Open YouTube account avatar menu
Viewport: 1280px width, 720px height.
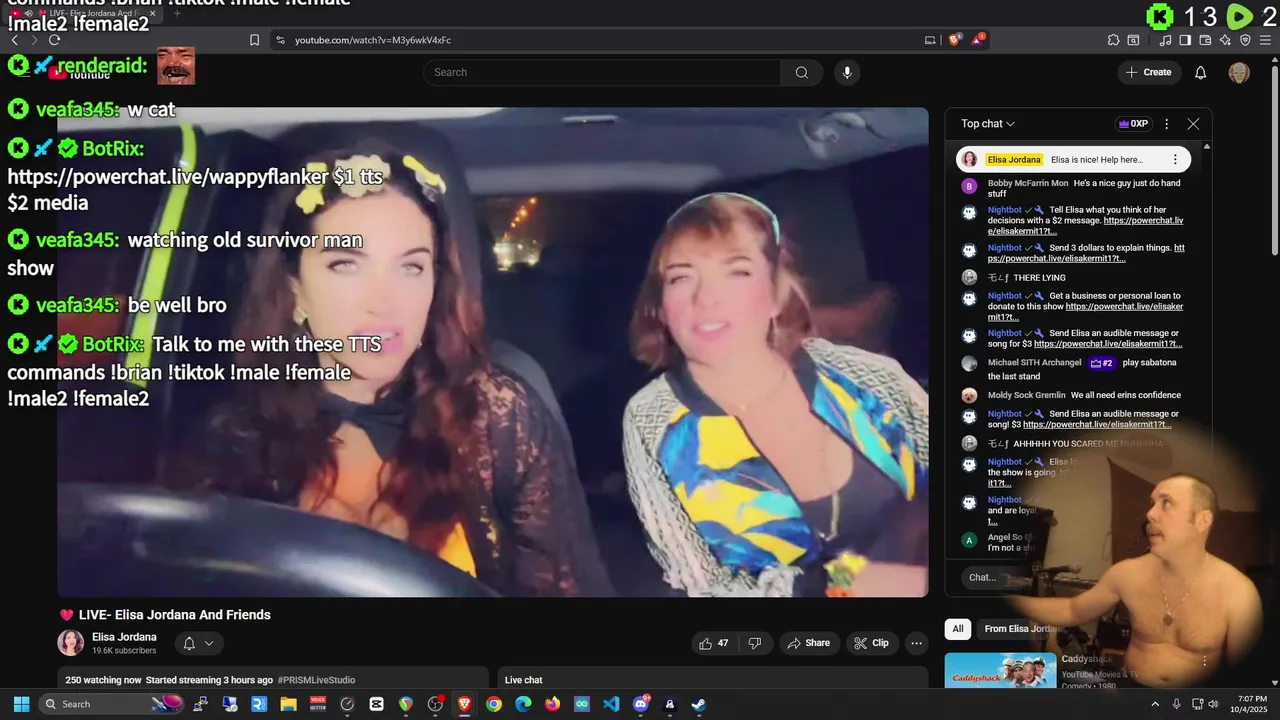click(x=1239, y=72)
